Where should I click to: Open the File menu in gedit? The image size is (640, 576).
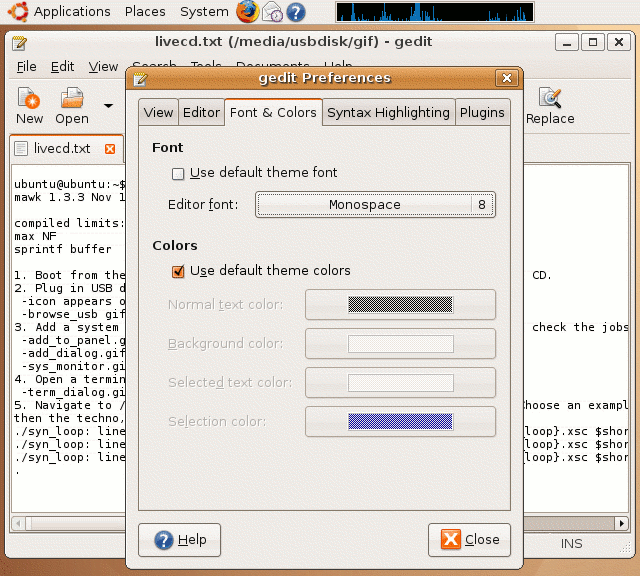point(27,67)
